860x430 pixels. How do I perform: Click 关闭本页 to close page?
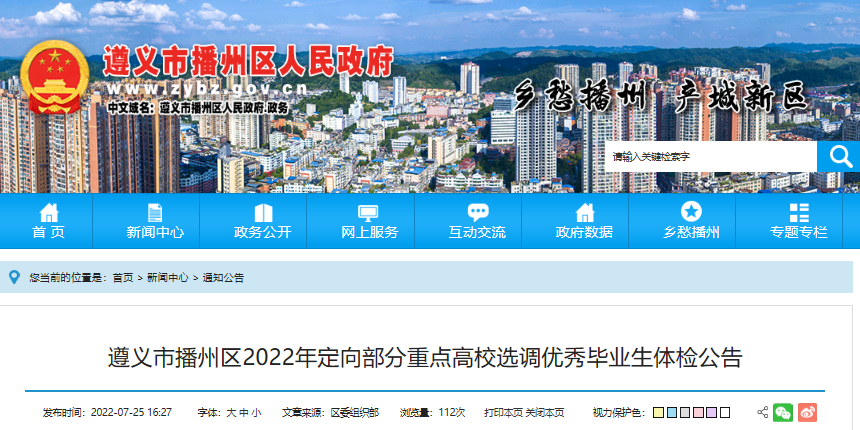point(545,412)
